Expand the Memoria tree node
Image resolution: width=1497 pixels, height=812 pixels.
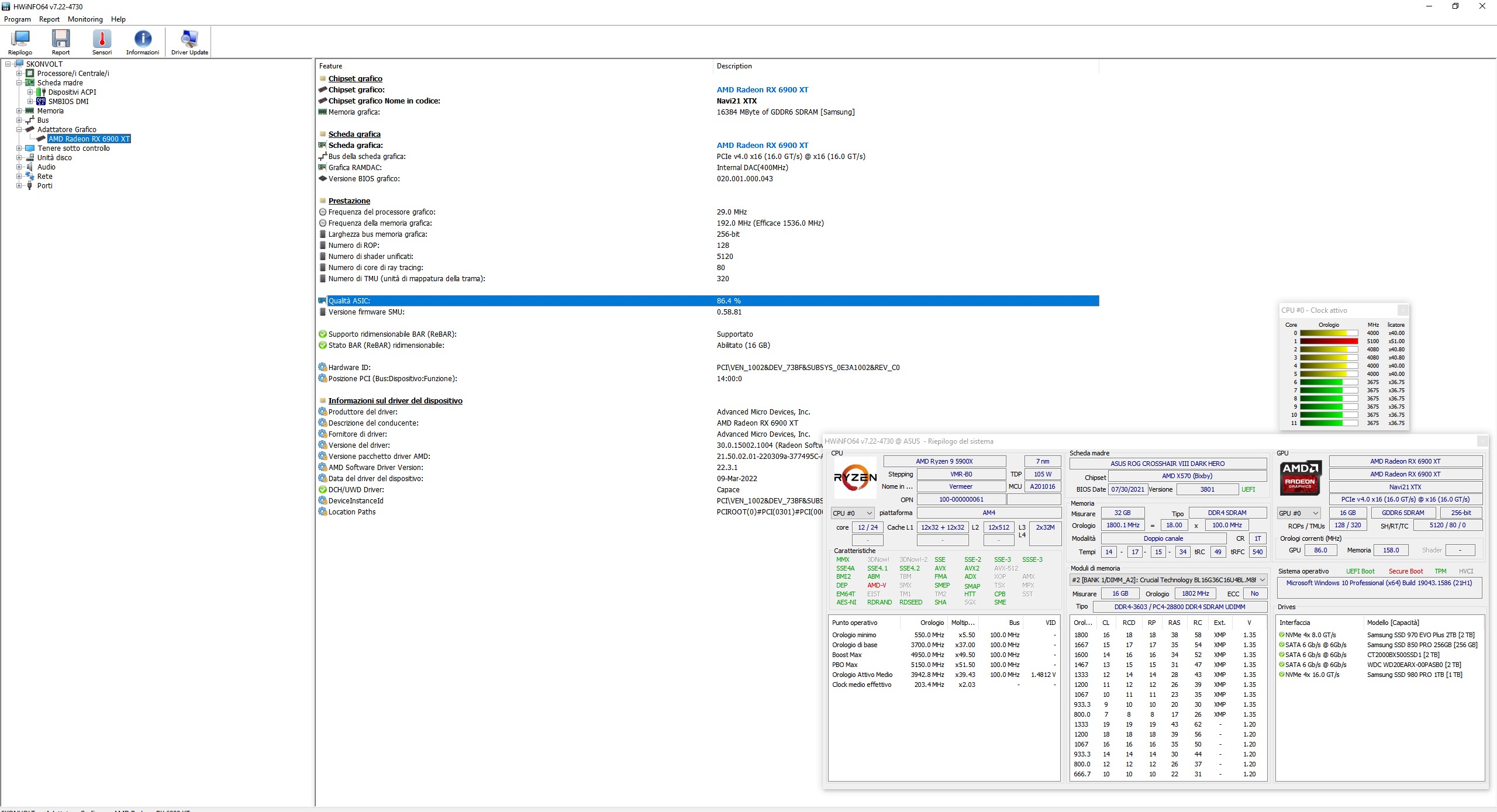coord(19,110)
